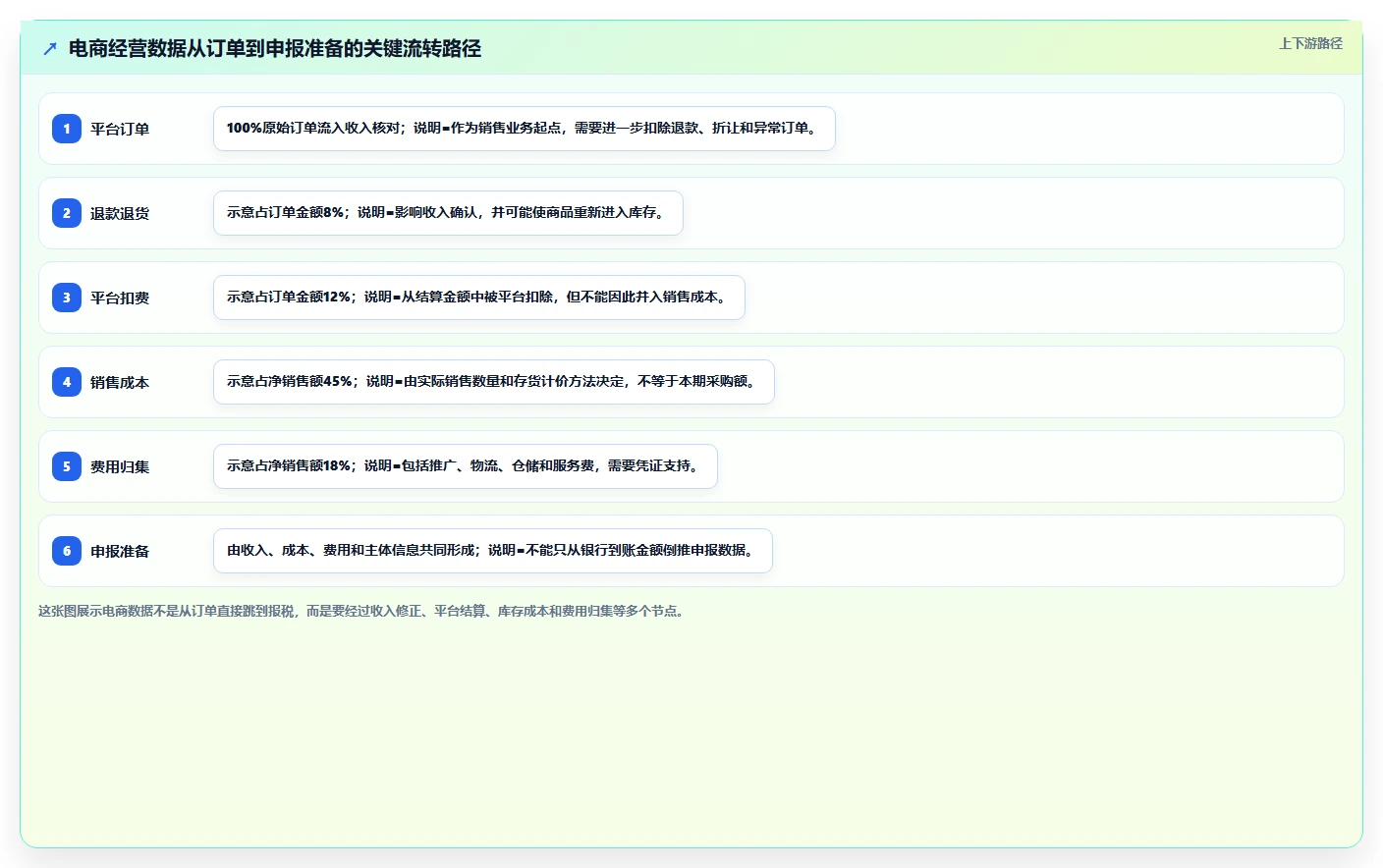This screenshot has width=1383, height=868.
Task: Click the step 1 number badge
Action: coord(67,129)
